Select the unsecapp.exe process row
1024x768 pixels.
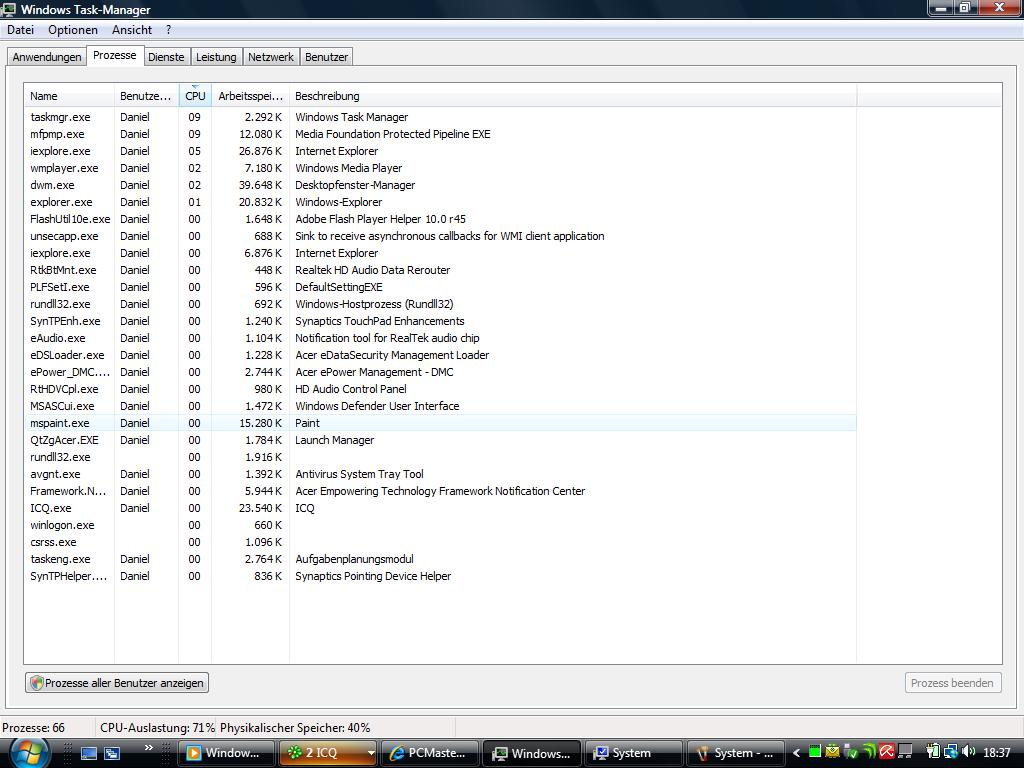(440, 236)
